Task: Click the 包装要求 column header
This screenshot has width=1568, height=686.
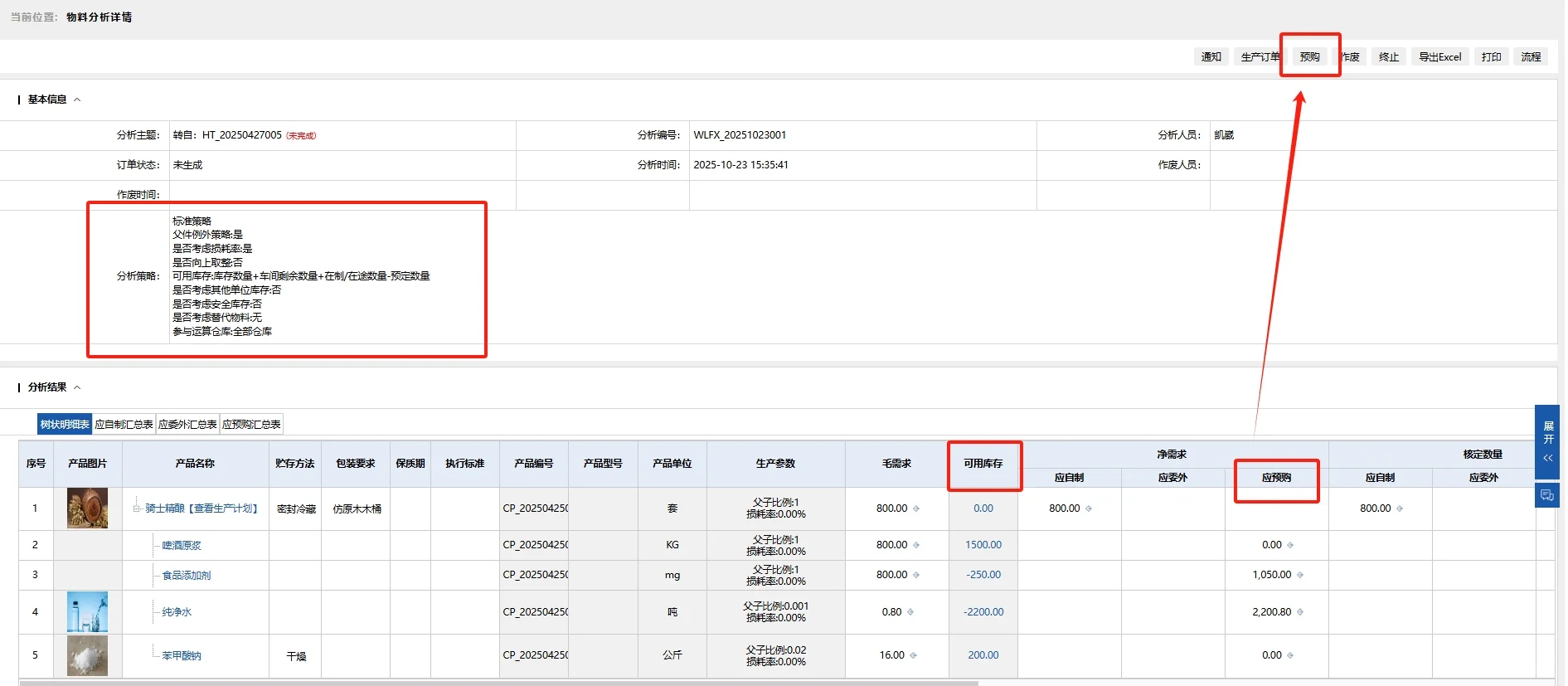Action: click(x=356, y=464)
